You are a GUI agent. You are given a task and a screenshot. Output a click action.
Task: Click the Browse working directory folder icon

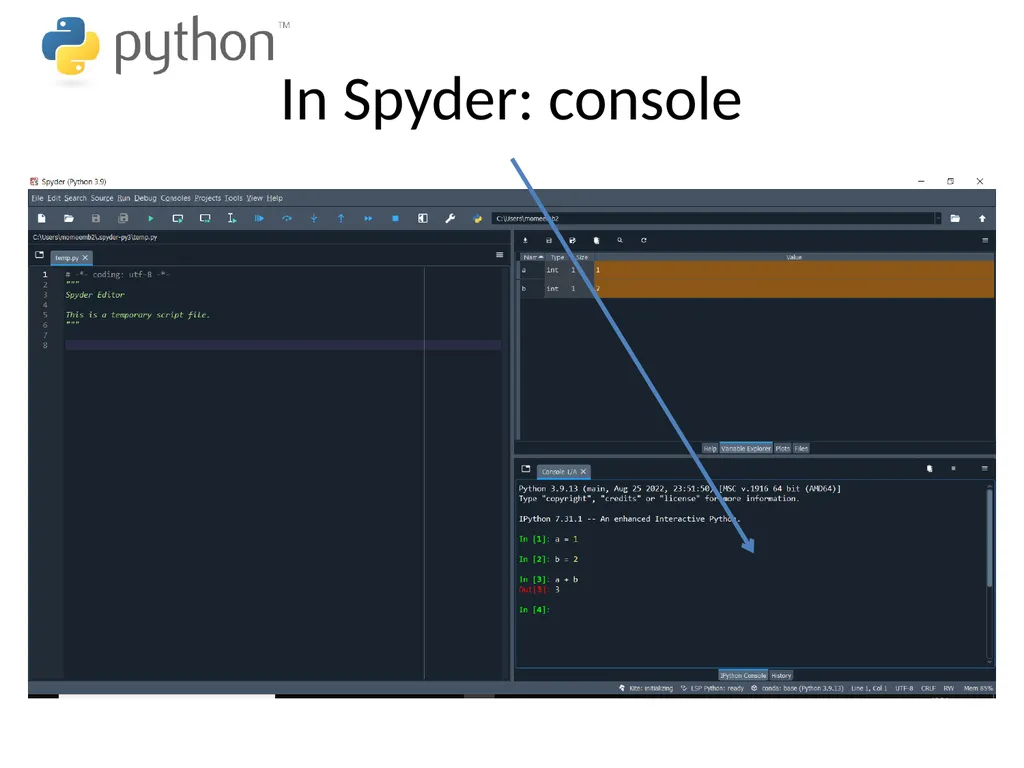click(x=955, y=219)
